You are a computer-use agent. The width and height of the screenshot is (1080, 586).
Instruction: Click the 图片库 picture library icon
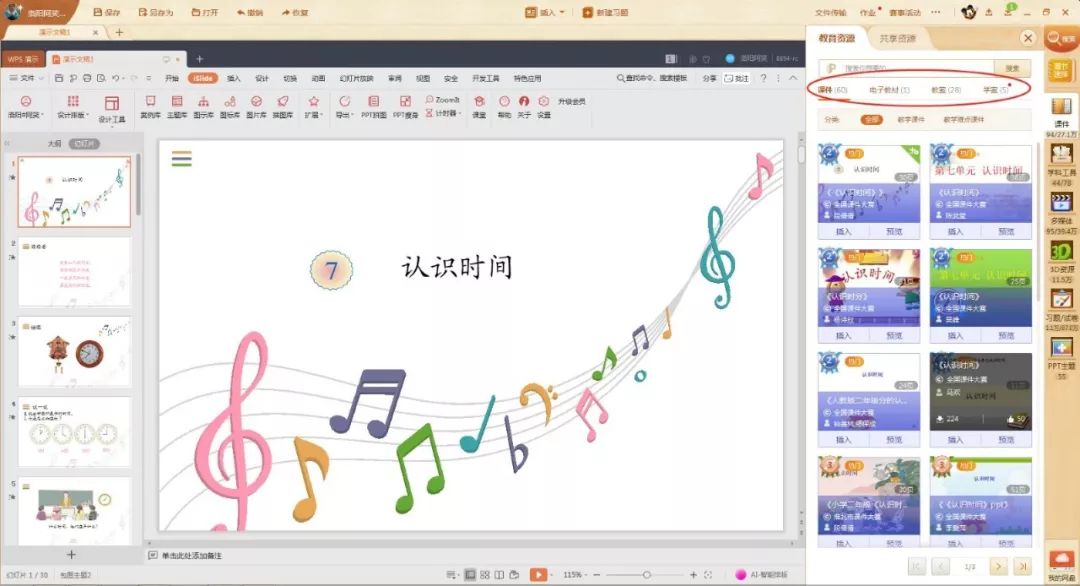(256, 106)
